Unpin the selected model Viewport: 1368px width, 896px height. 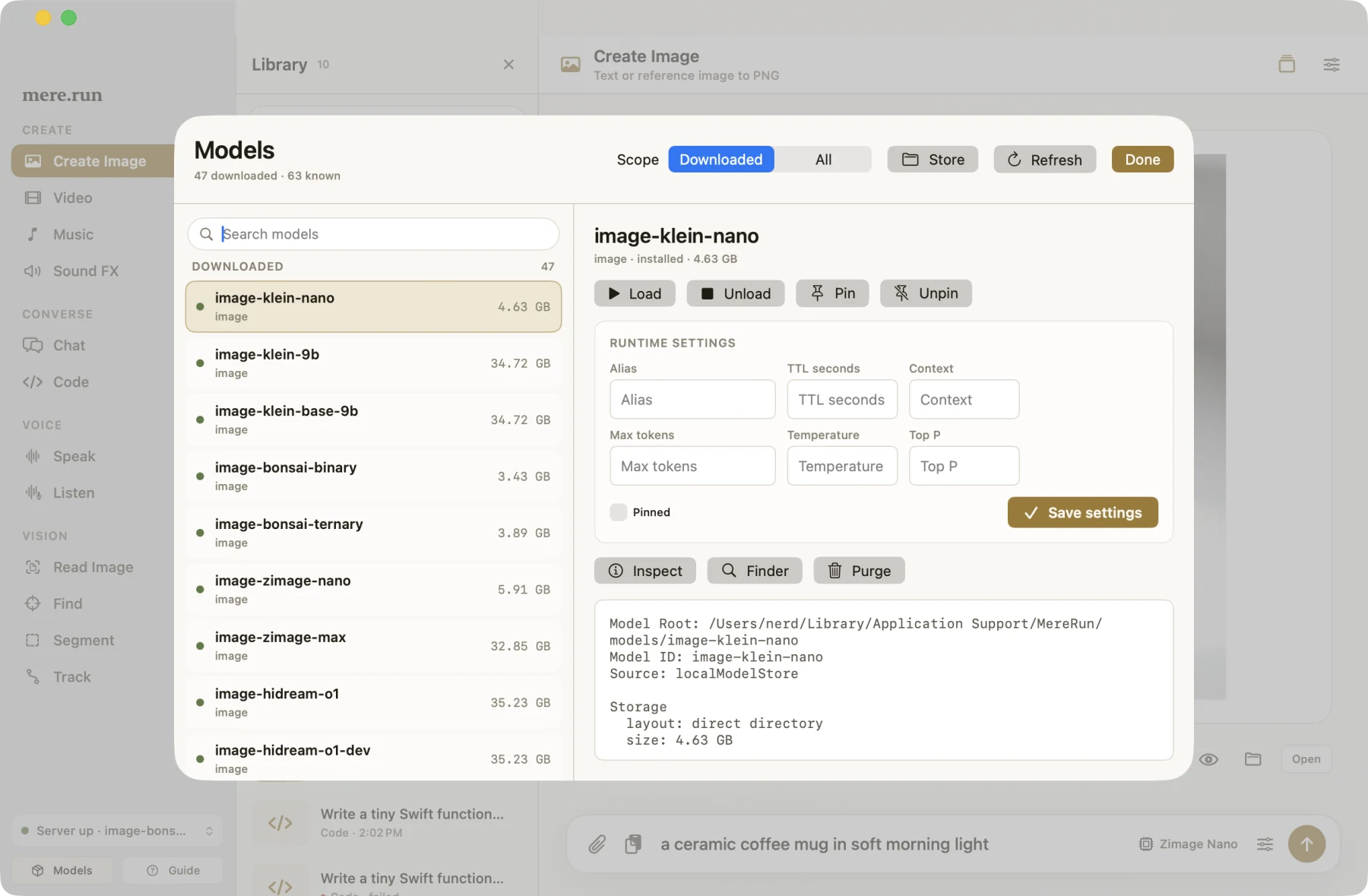[x=926, y=293]
